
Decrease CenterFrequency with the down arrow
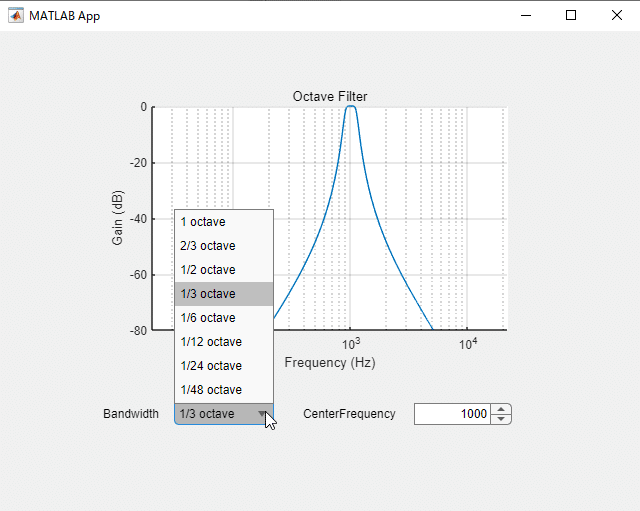point(501,419)
